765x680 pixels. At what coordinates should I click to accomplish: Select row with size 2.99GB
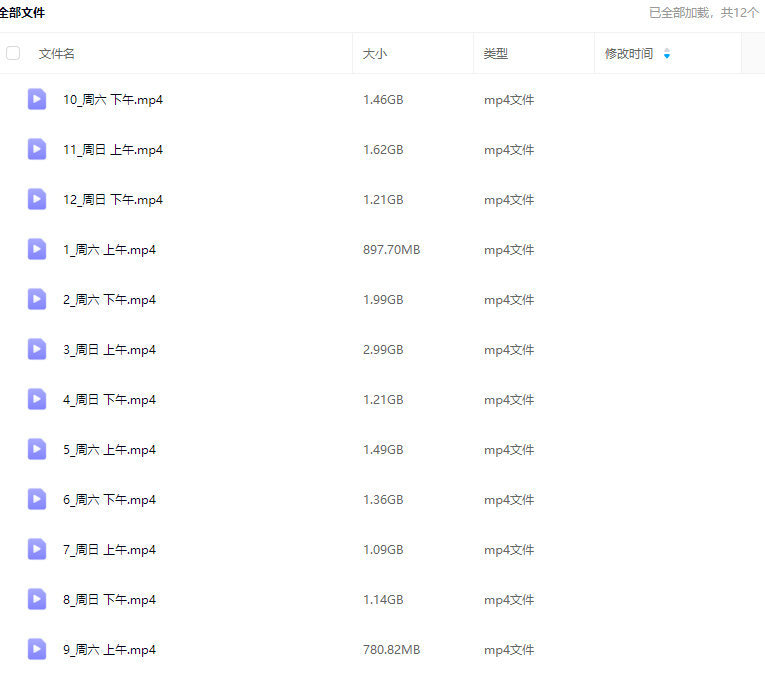pyautogui.click(x=383, y=350)
